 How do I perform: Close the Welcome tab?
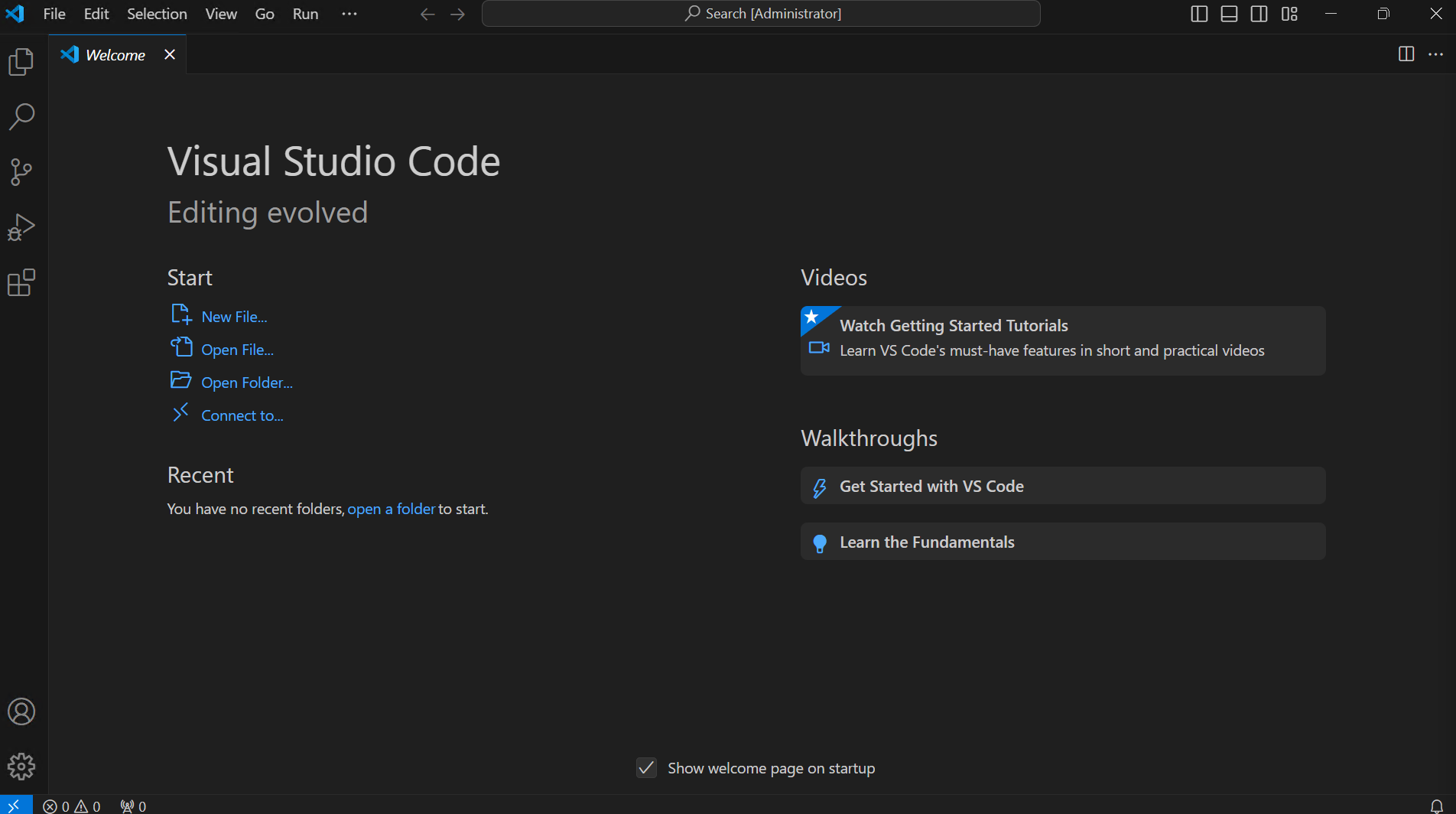pos(170,54)
